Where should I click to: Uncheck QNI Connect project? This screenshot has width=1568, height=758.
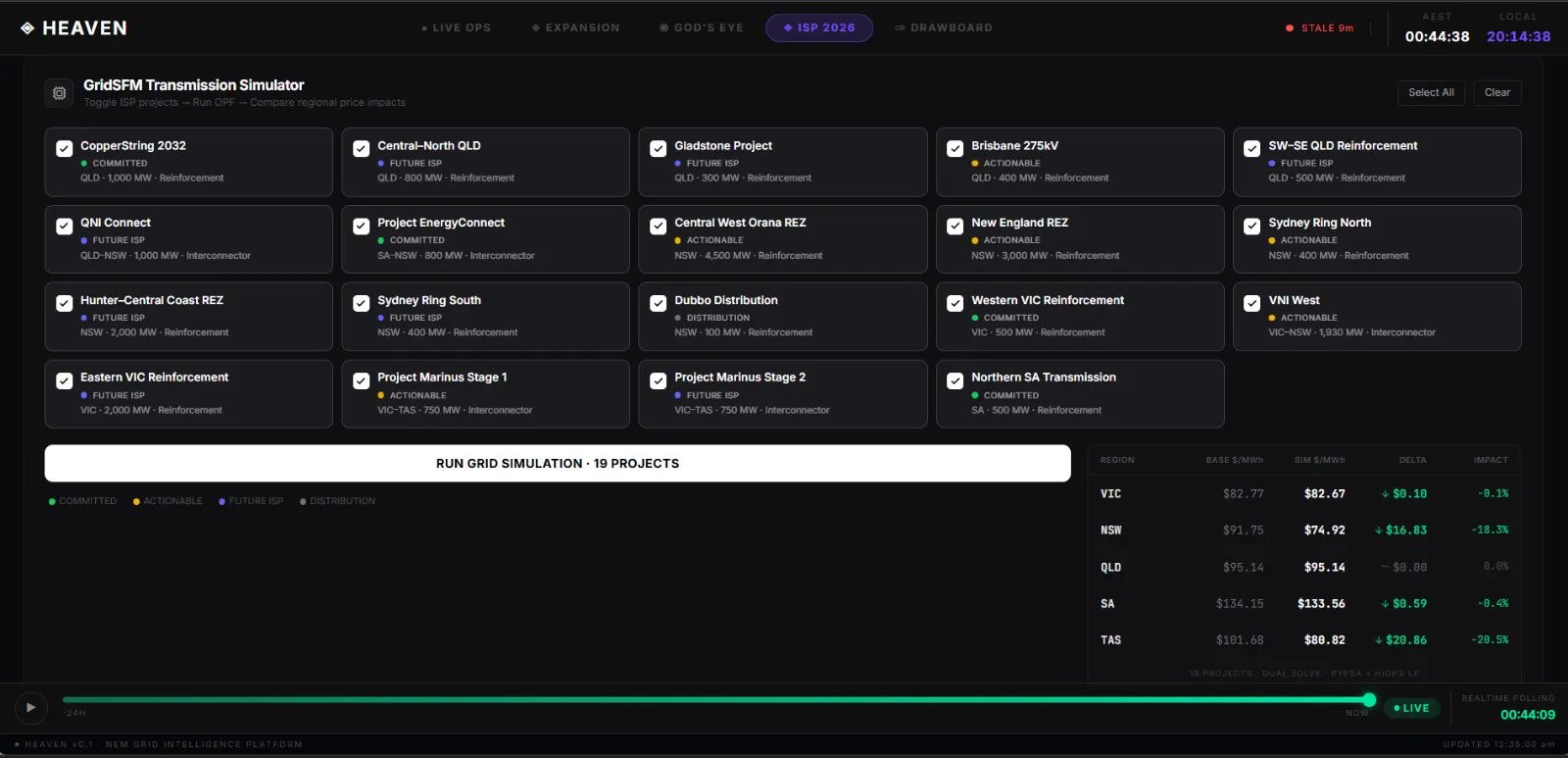click(64, 227)
